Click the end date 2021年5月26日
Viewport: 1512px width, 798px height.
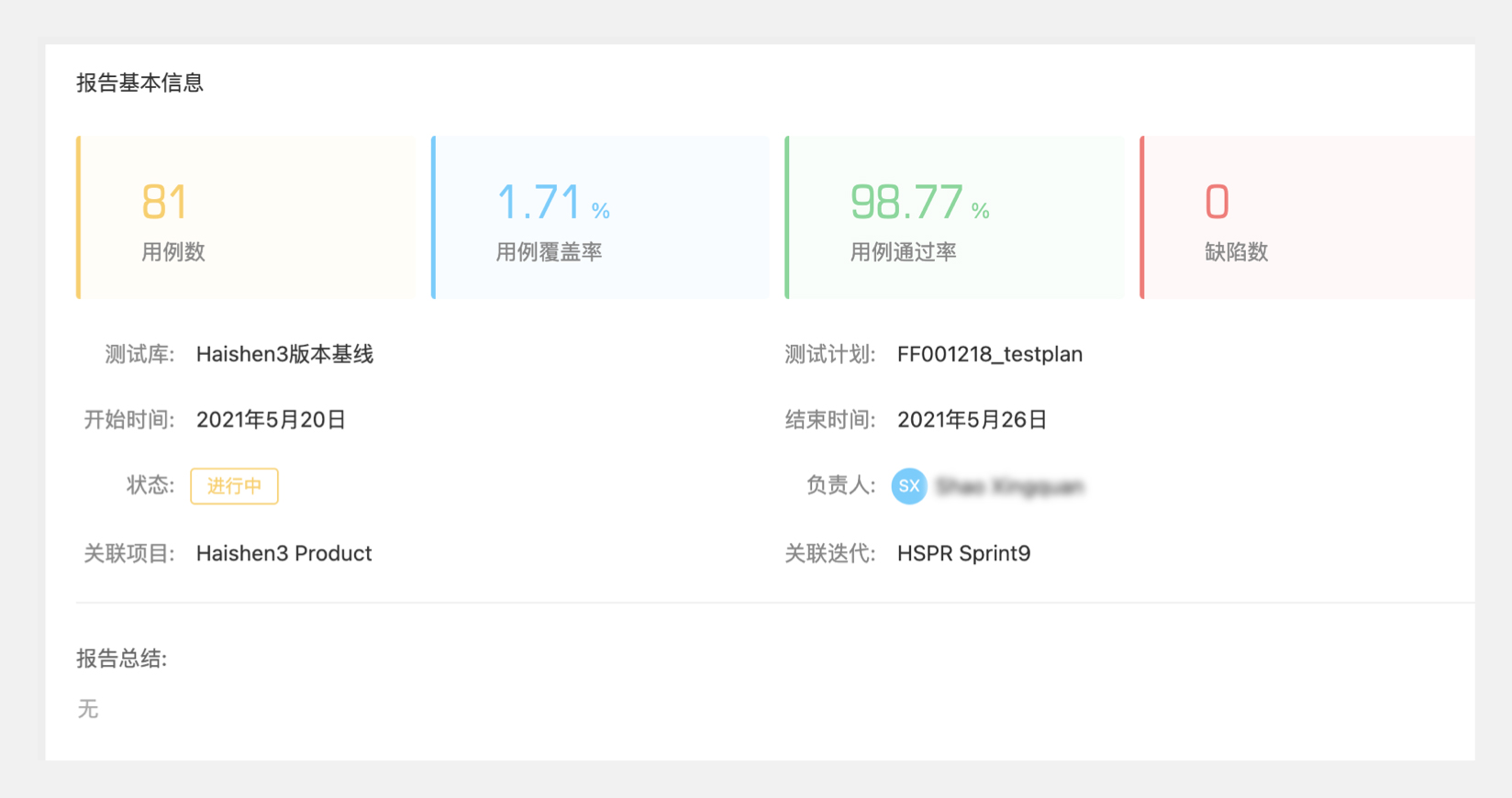click(972, 420)
